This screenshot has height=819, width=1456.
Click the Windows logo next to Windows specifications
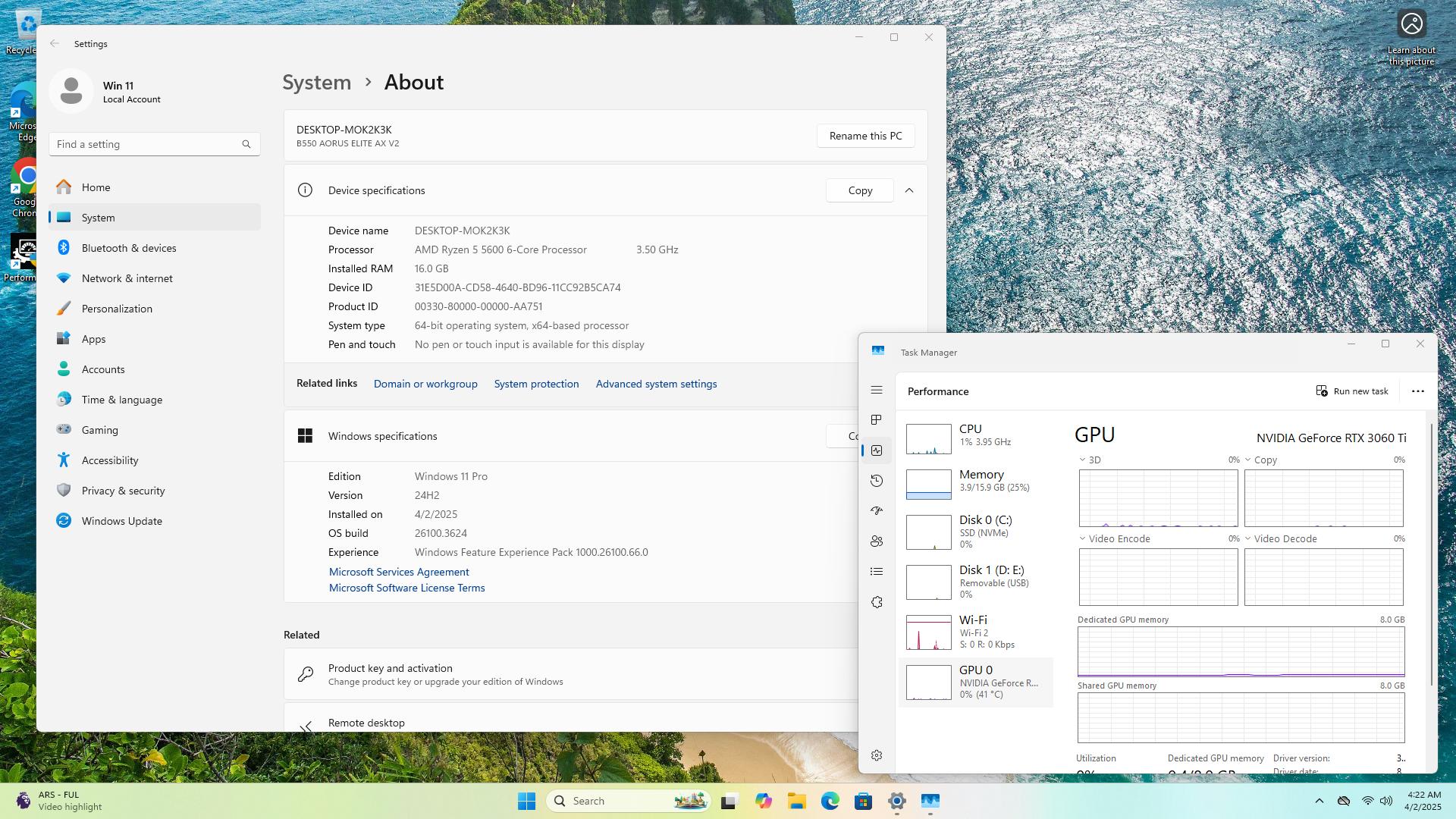click(305, 436)
